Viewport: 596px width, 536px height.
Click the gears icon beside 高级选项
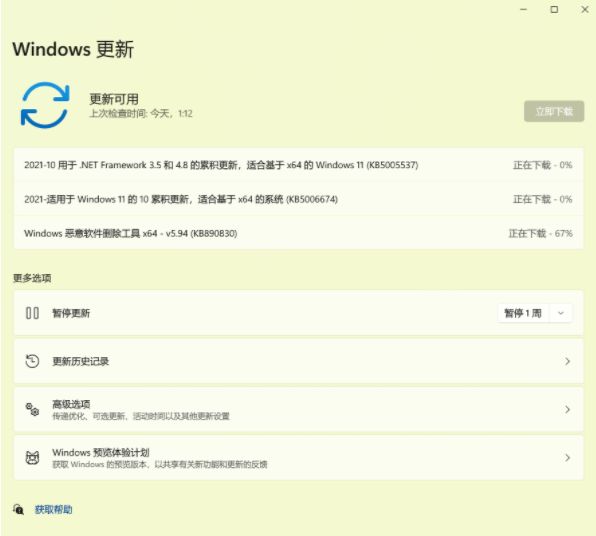[x=32, y=409]
